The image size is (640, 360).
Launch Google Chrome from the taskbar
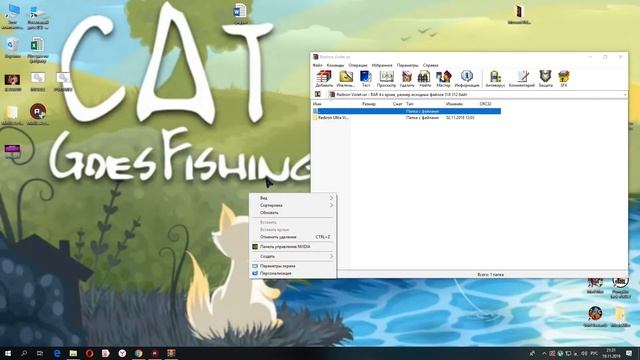click(x=138, y=353)
